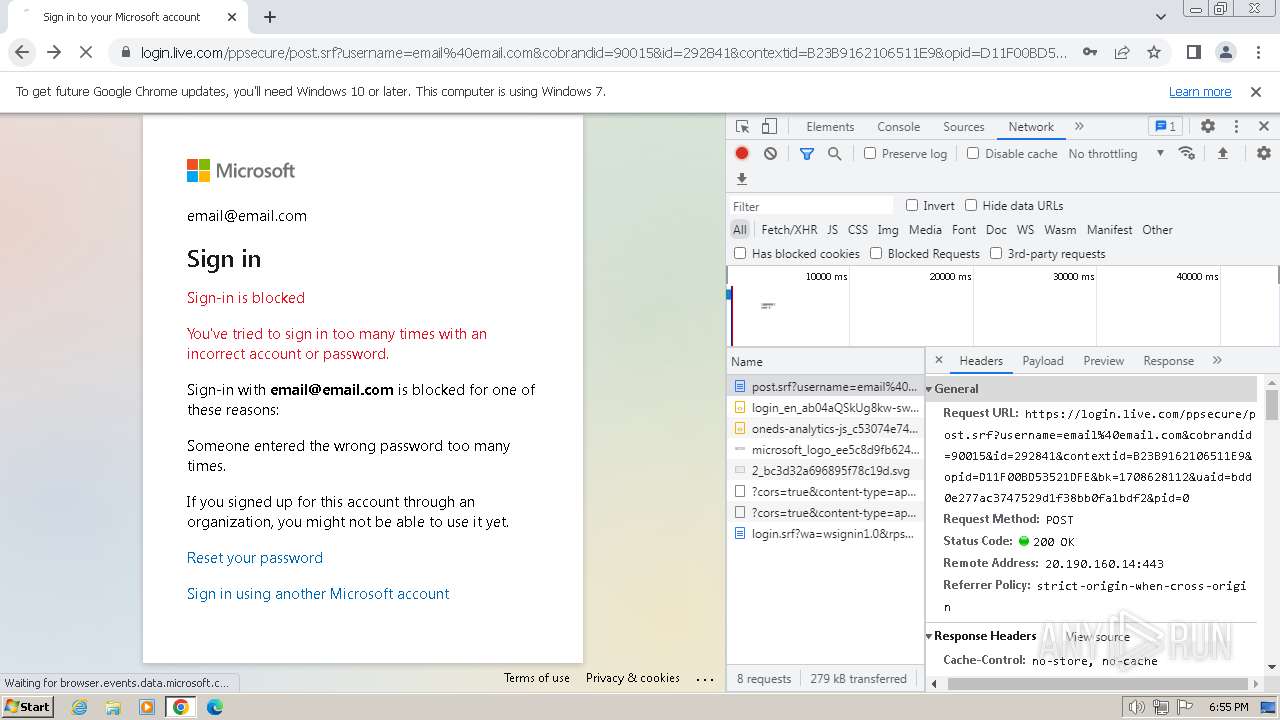Toggle the Chrome side panel
Viewport: 1280px width, 720px height.
pos(1193,52)
